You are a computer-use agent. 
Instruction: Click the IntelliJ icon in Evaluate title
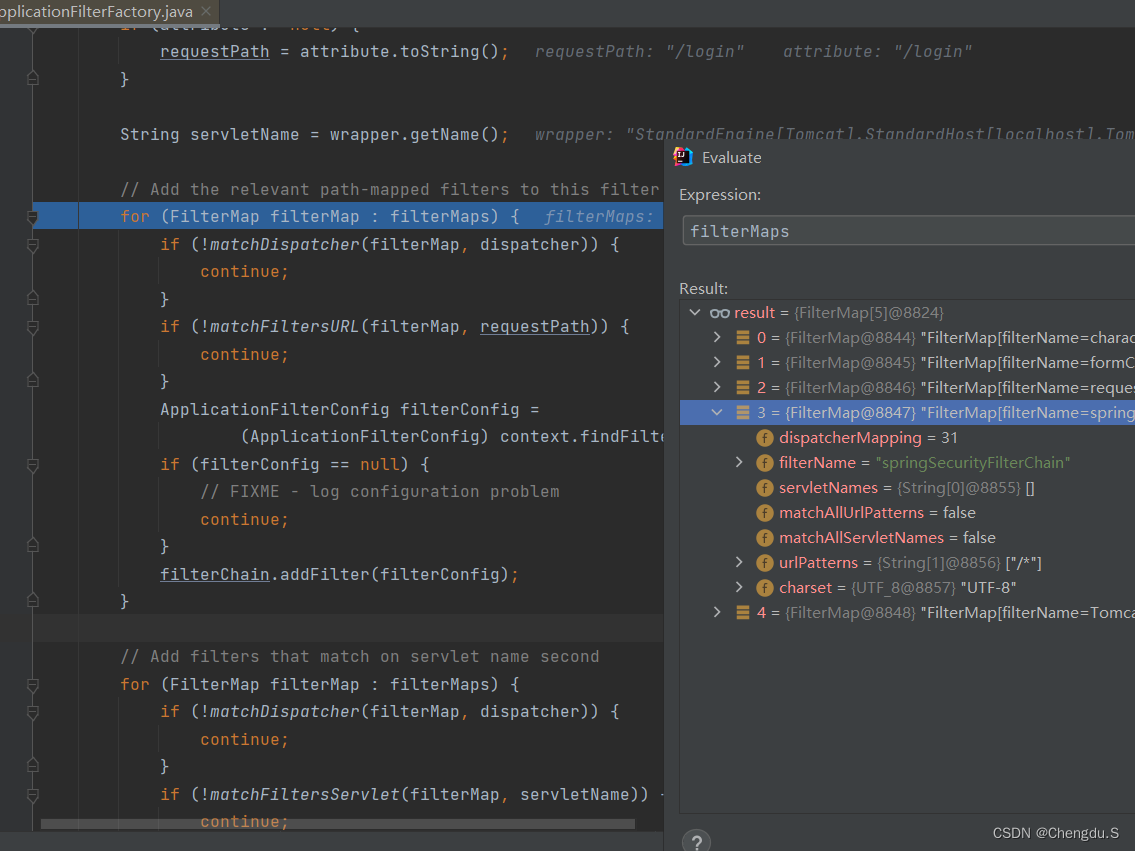[x=683, y=157]
